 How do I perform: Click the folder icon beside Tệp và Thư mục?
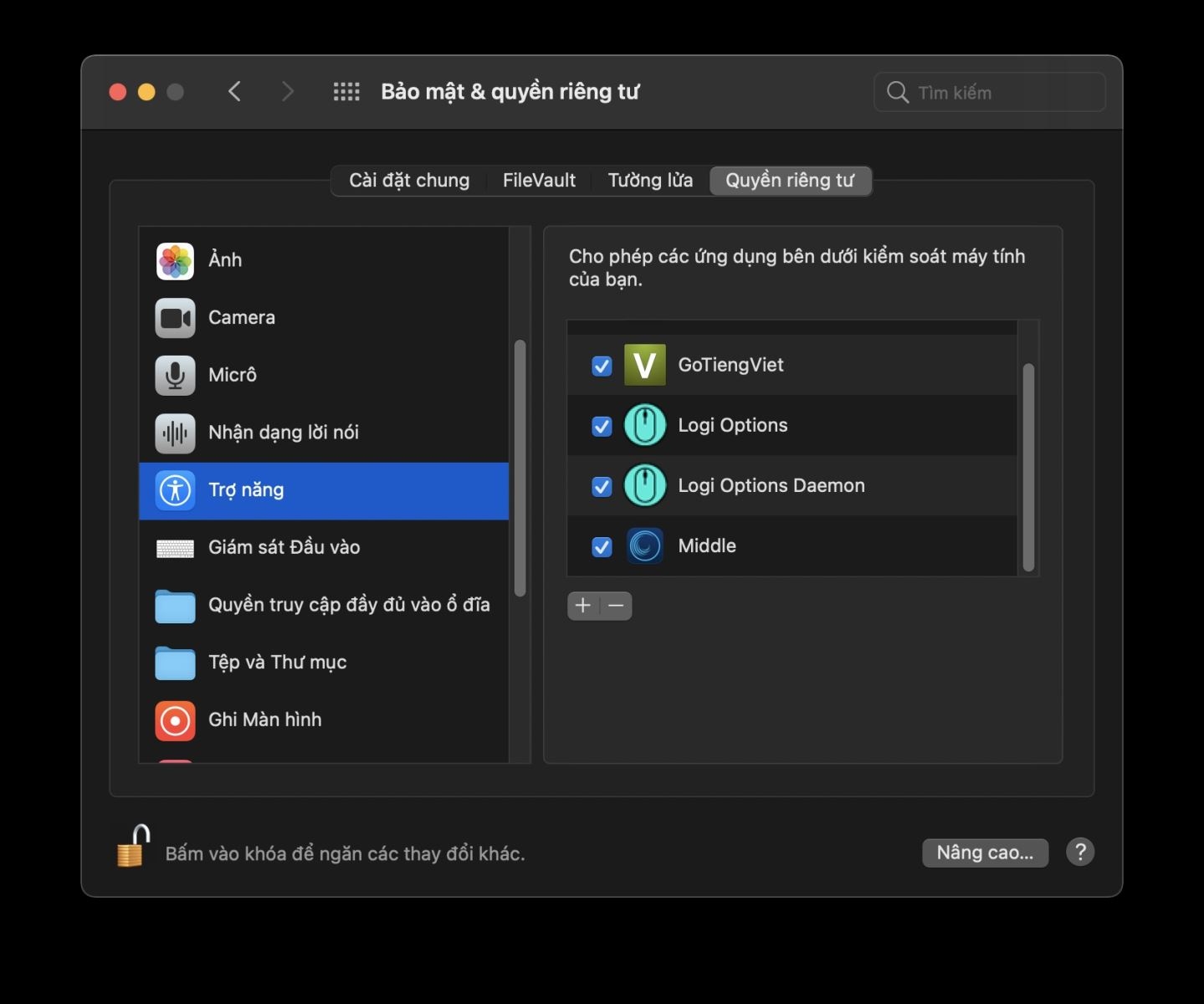[175, 663]
